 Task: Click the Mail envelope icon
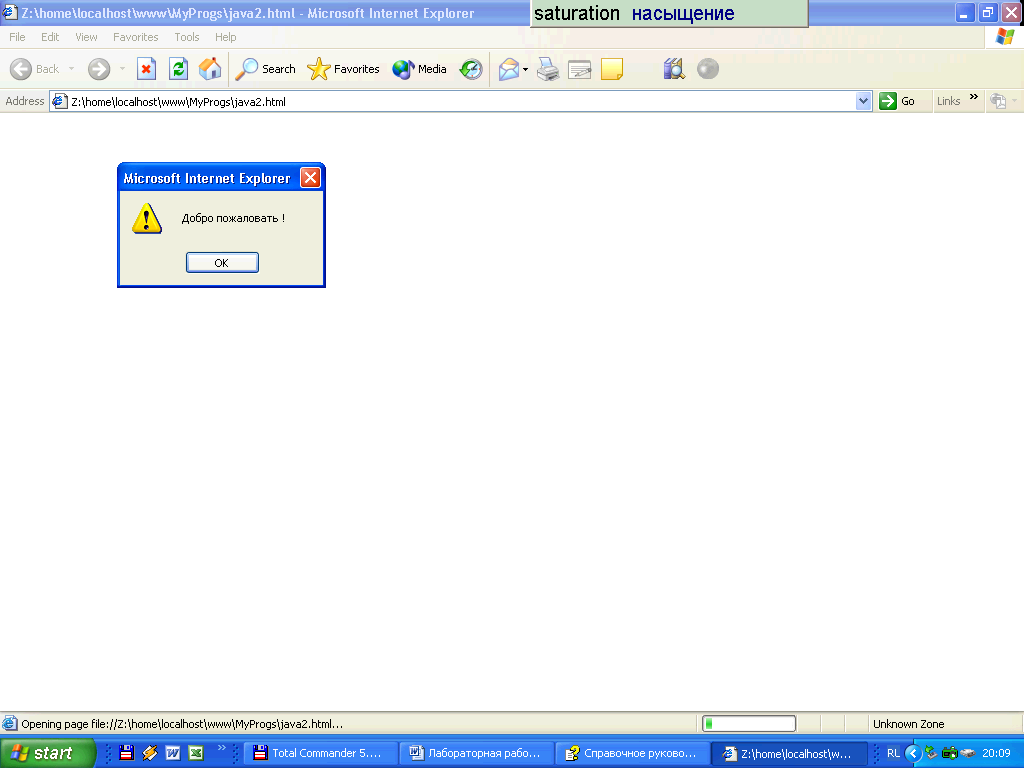509,69
